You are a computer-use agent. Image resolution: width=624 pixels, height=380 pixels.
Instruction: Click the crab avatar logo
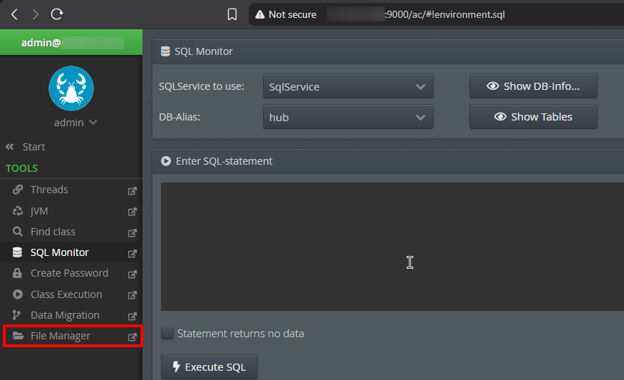[x=71, y=88]
